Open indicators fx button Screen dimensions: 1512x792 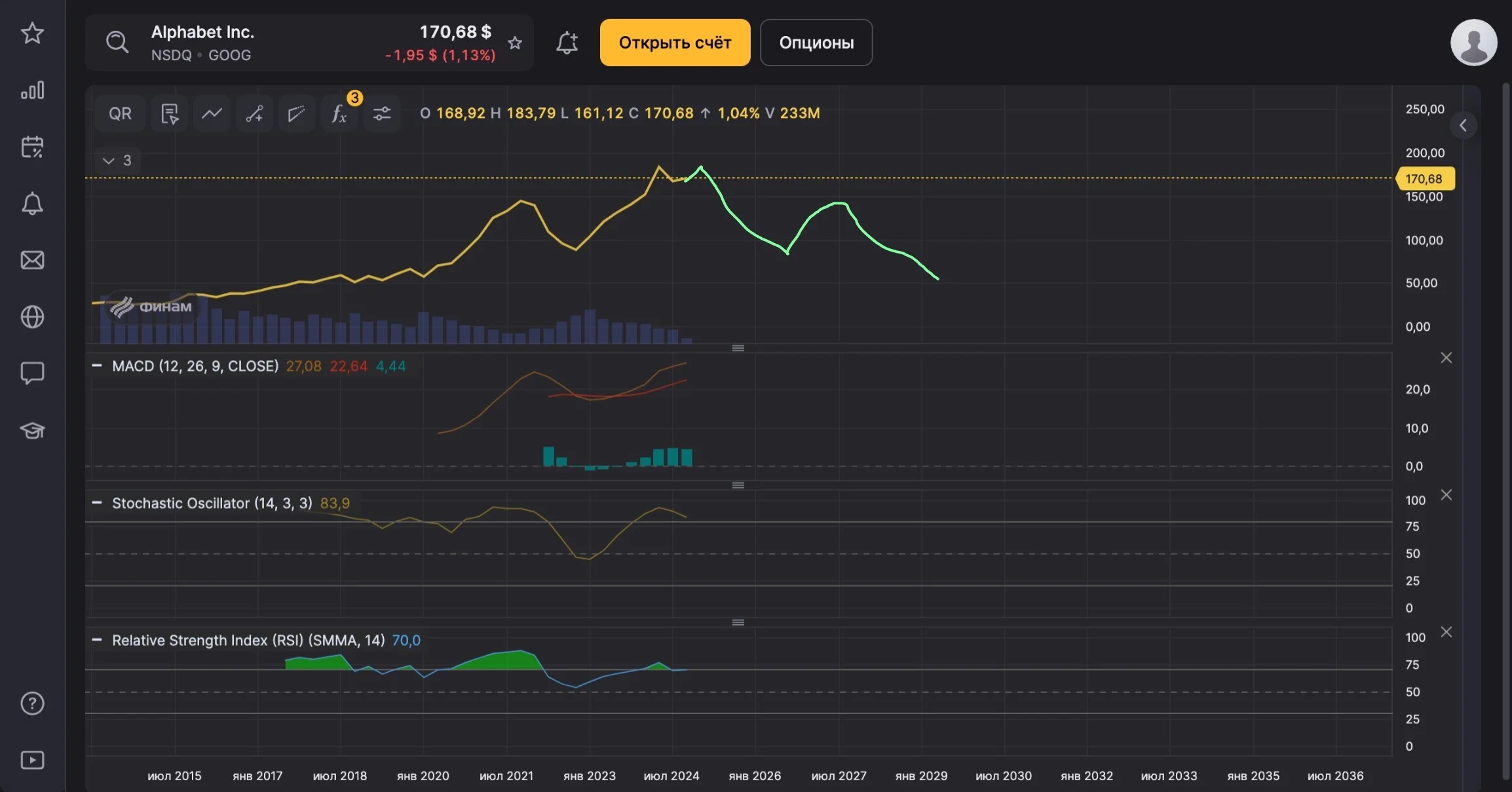(x=339, y=113)
